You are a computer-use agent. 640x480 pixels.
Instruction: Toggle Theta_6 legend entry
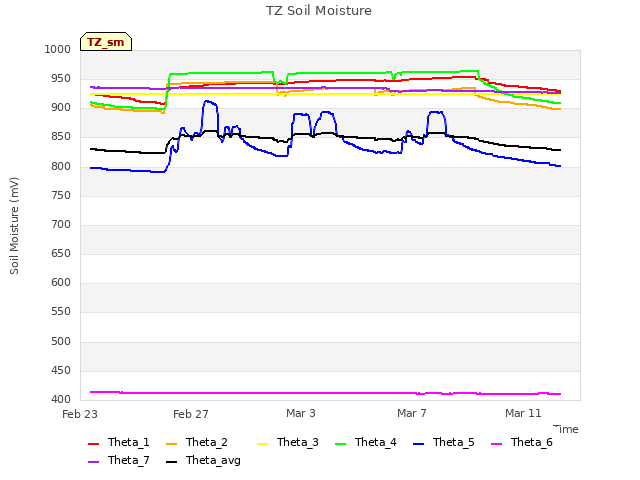(x=522, y=442)
